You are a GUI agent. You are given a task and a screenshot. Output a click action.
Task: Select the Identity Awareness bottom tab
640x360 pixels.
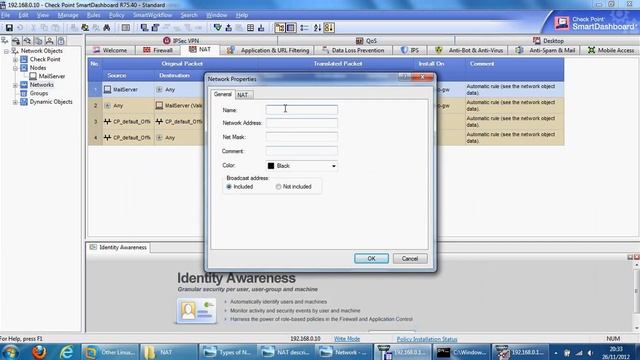[118, 247]
